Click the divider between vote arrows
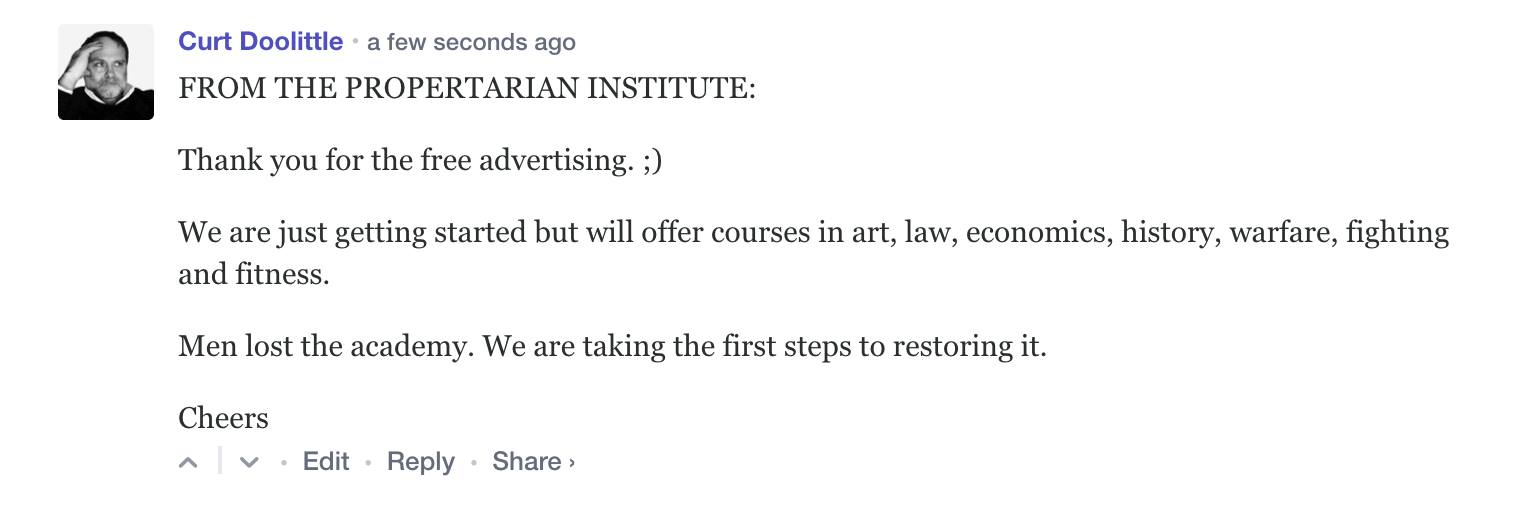Screen dimensions: 1514x522 pos(219,462)
